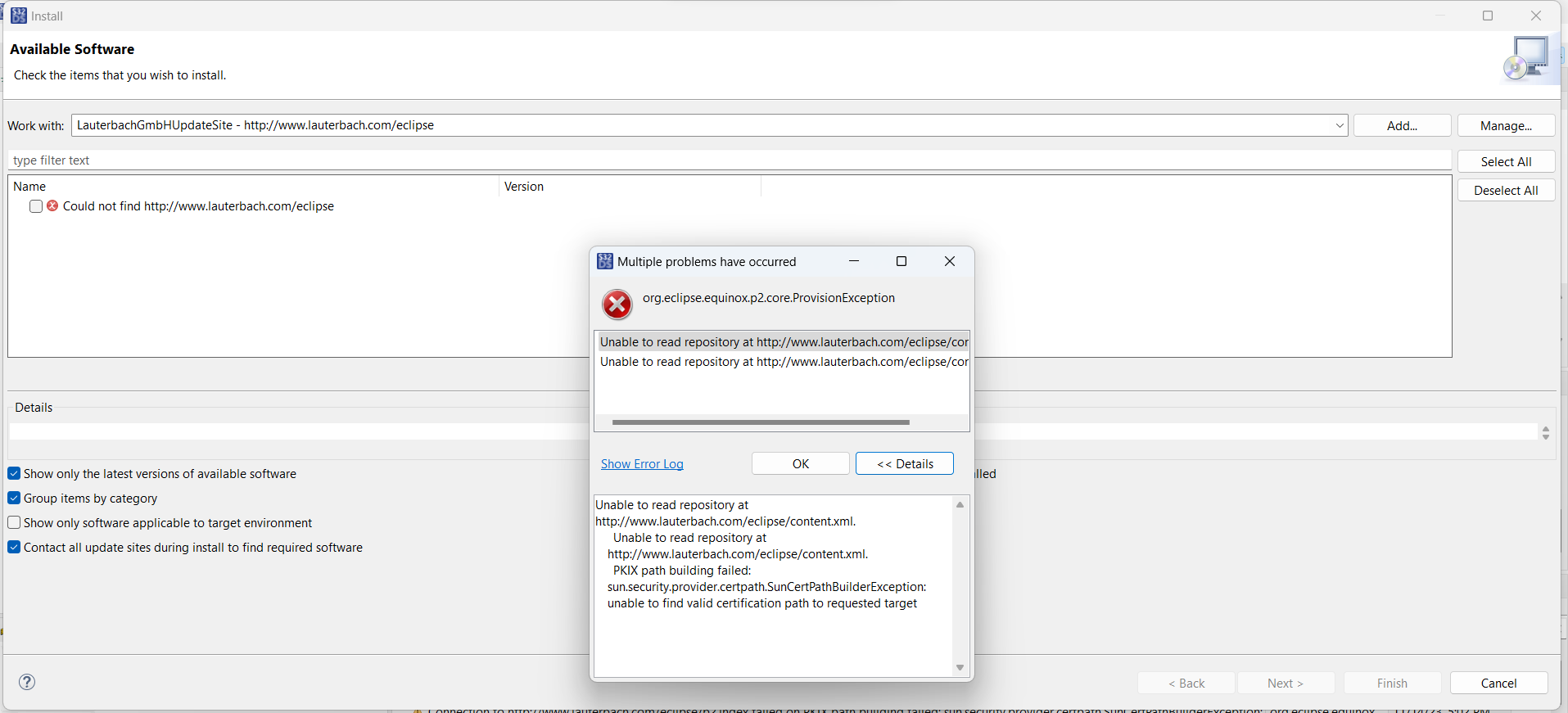
Task: Disable 'Show only the latest versions' option
Action: pos(14,473)
